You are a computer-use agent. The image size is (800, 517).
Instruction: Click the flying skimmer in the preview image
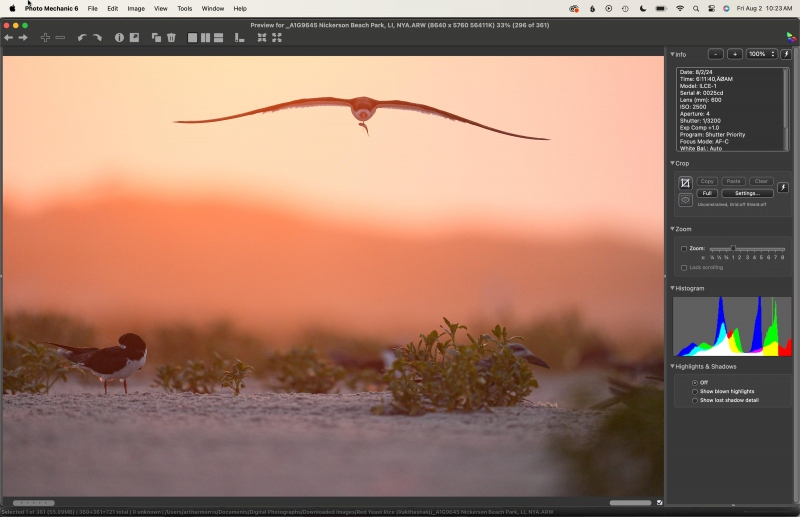coord(362,116)
